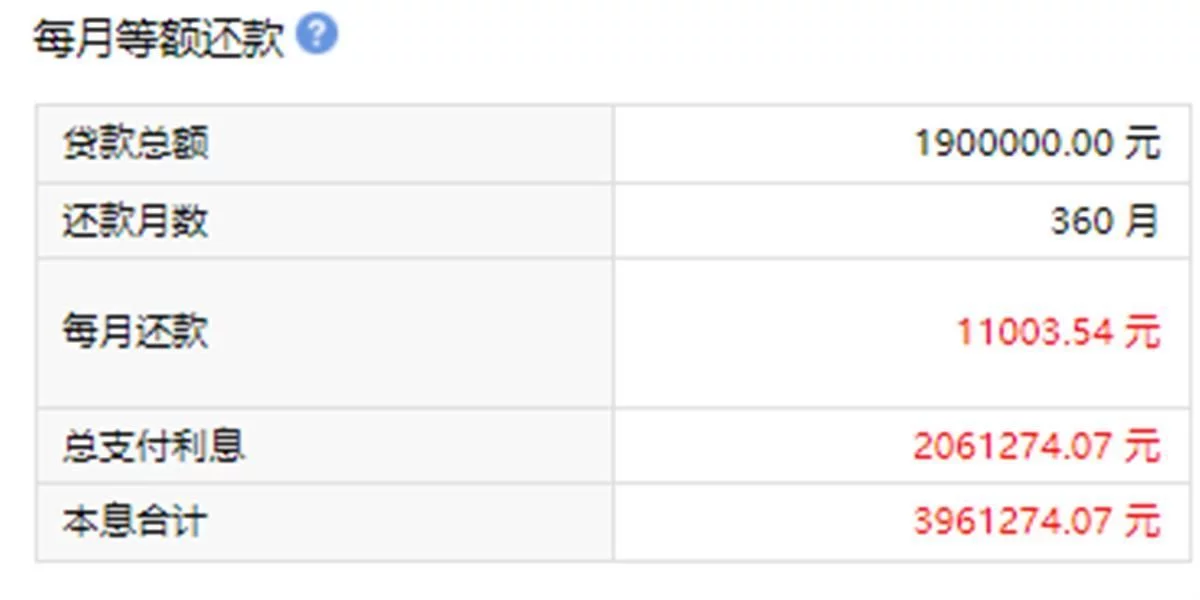This screenshot has width=1200, height=600.
Task: Click the red 3961274.07 元 total value
Action: [1037, 522]
